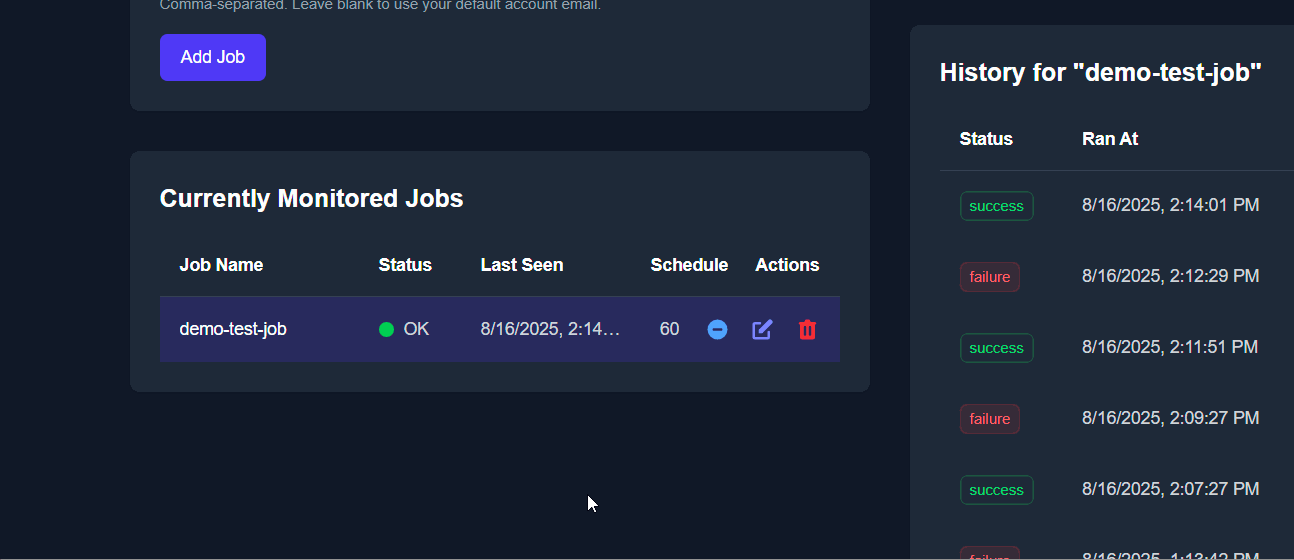Click the Last Seen column header
The image size is (1294, 560).
point(522,265)
